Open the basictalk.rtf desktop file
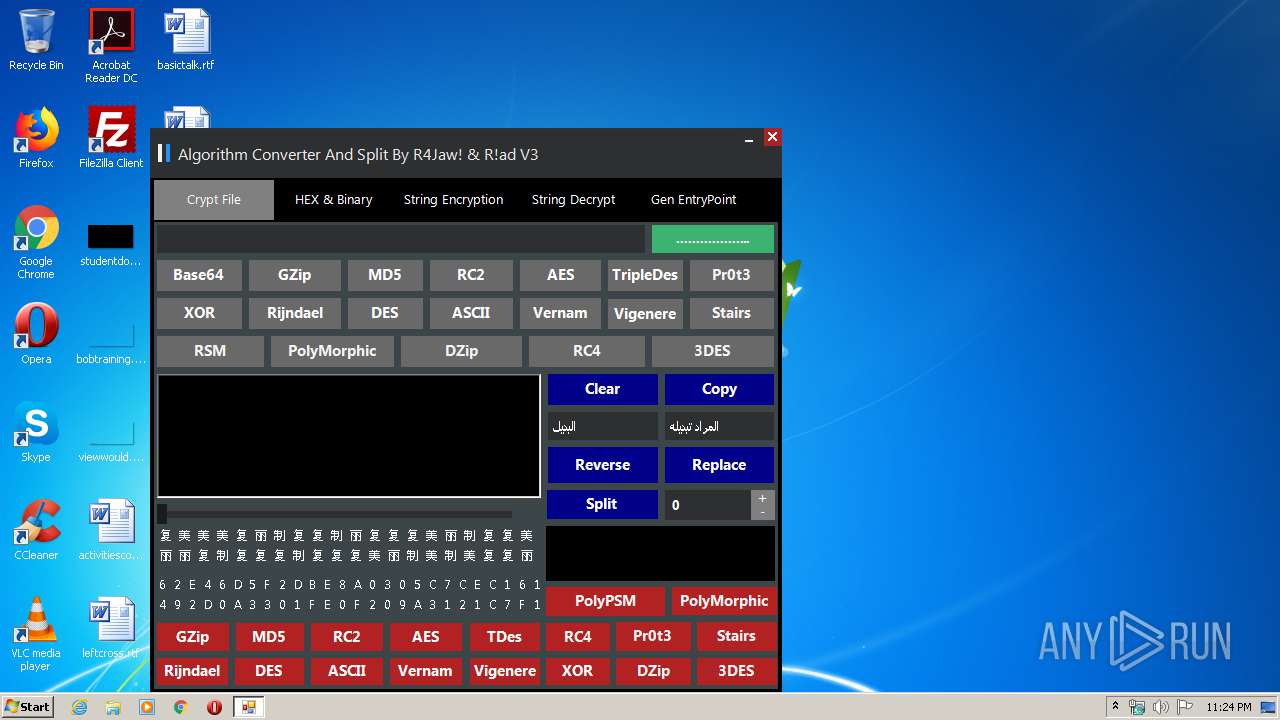 186,41
